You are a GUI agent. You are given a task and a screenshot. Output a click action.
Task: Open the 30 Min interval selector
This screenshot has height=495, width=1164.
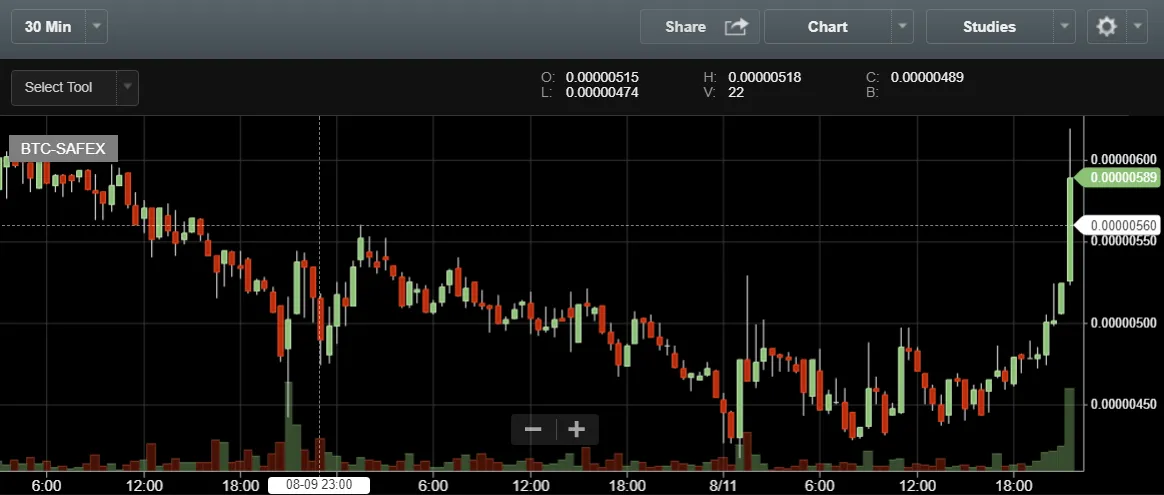(x=48, y=27)
